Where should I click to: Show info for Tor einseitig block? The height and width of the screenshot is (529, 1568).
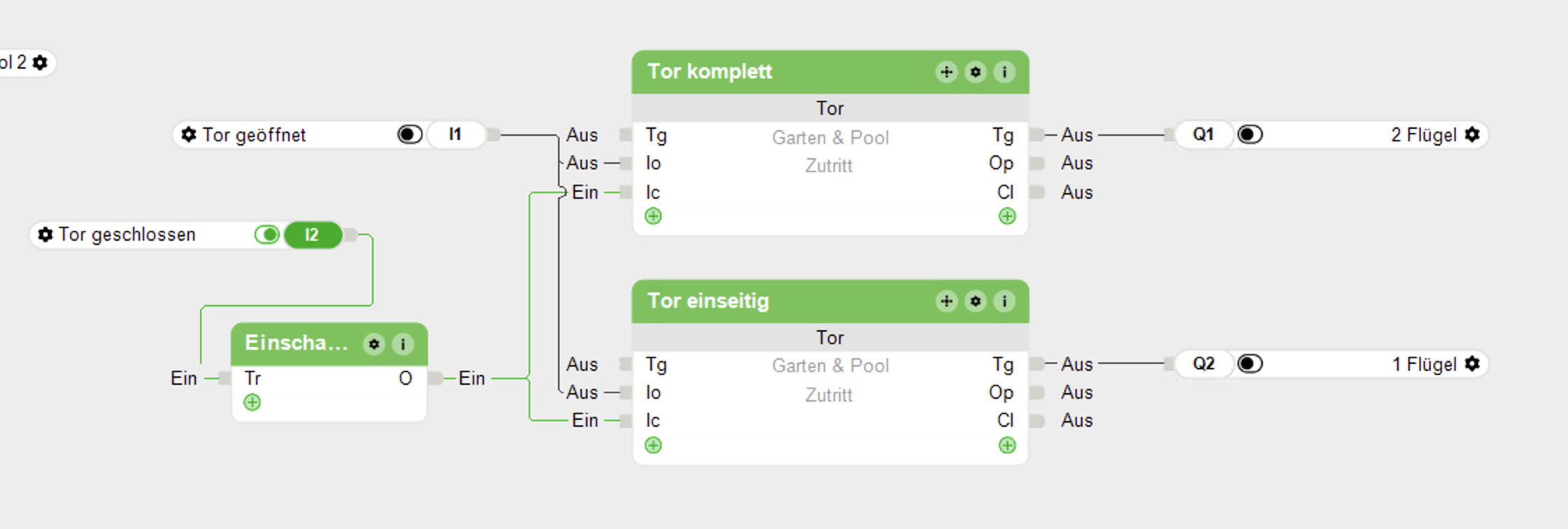tap(1004, 302)
